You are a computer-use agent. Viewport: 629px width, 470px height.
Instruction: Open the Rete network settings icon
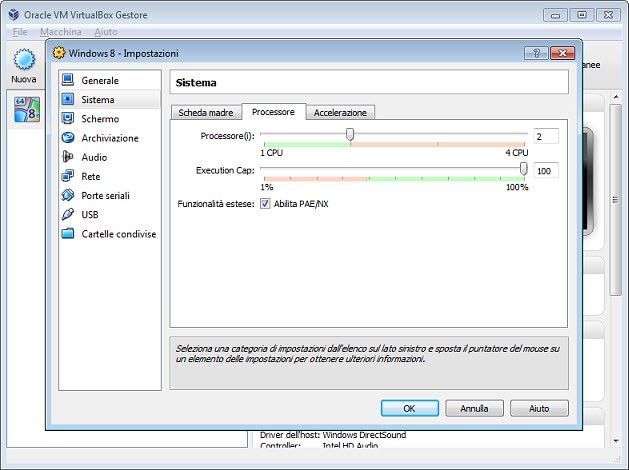point(68,176)
